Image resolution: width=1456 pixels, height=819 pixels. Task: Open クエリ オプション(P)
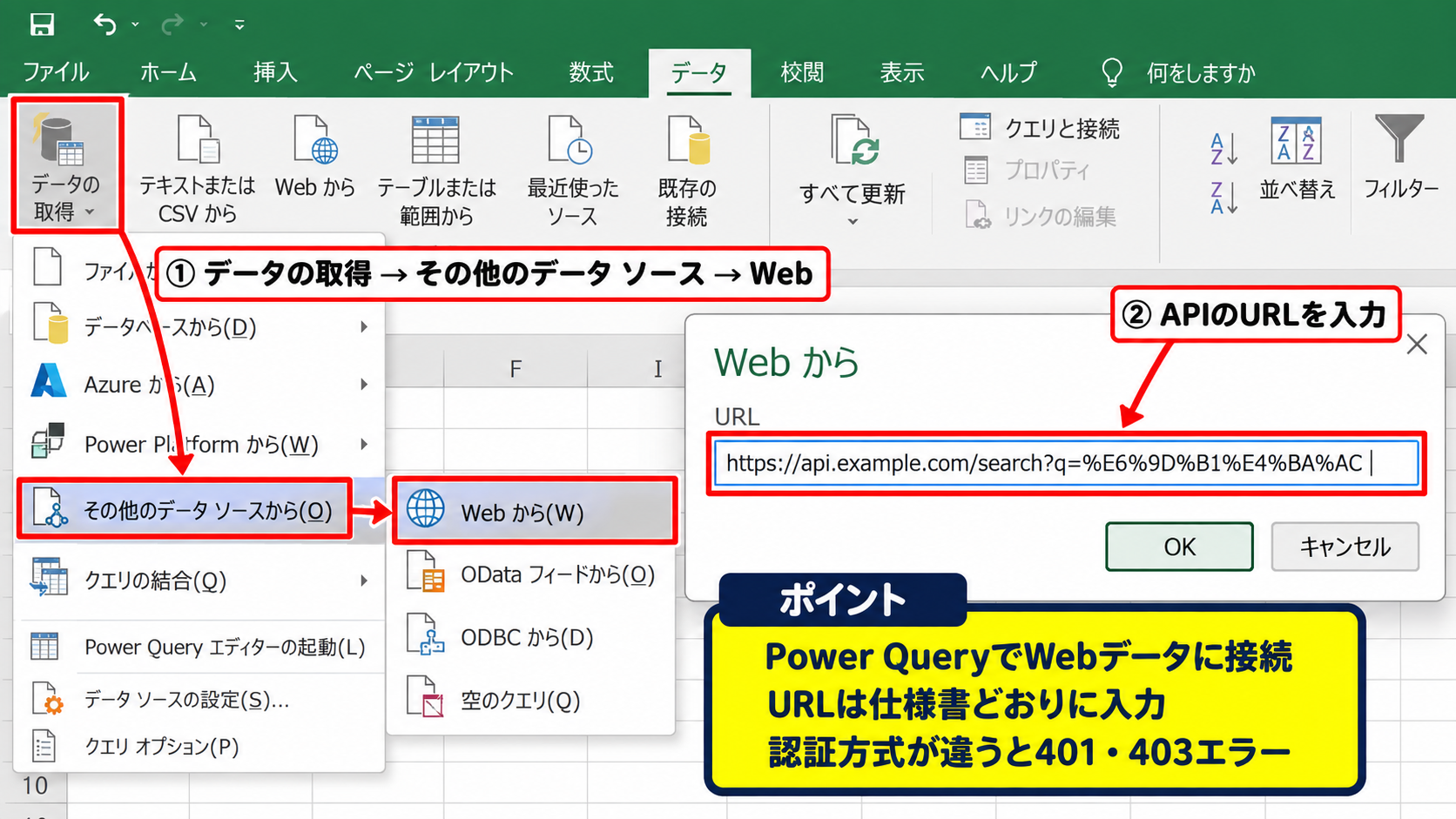click(199, 746)
